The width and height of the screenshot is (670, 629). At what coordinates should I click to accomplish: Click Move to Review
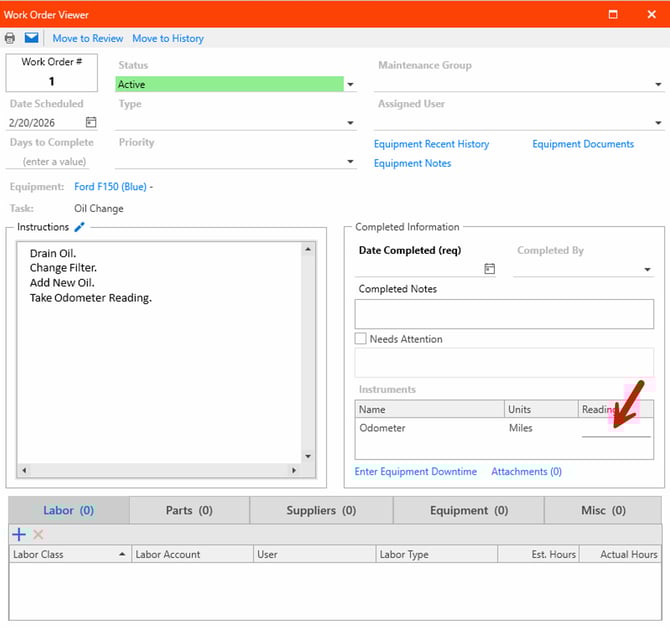(x=88, y=38)
